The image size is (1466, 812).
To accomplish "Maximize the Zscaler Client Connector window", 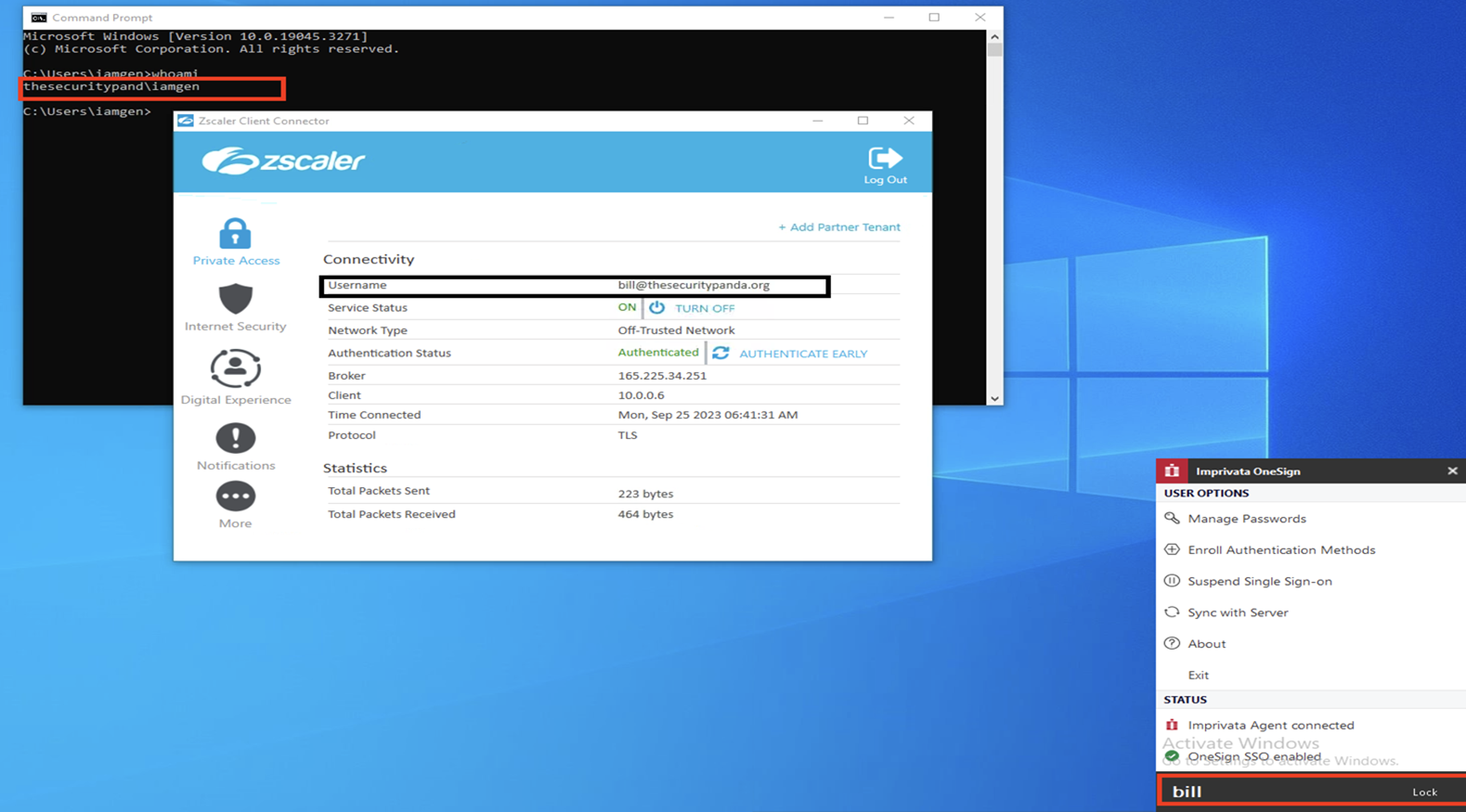I will pos(863,121).
